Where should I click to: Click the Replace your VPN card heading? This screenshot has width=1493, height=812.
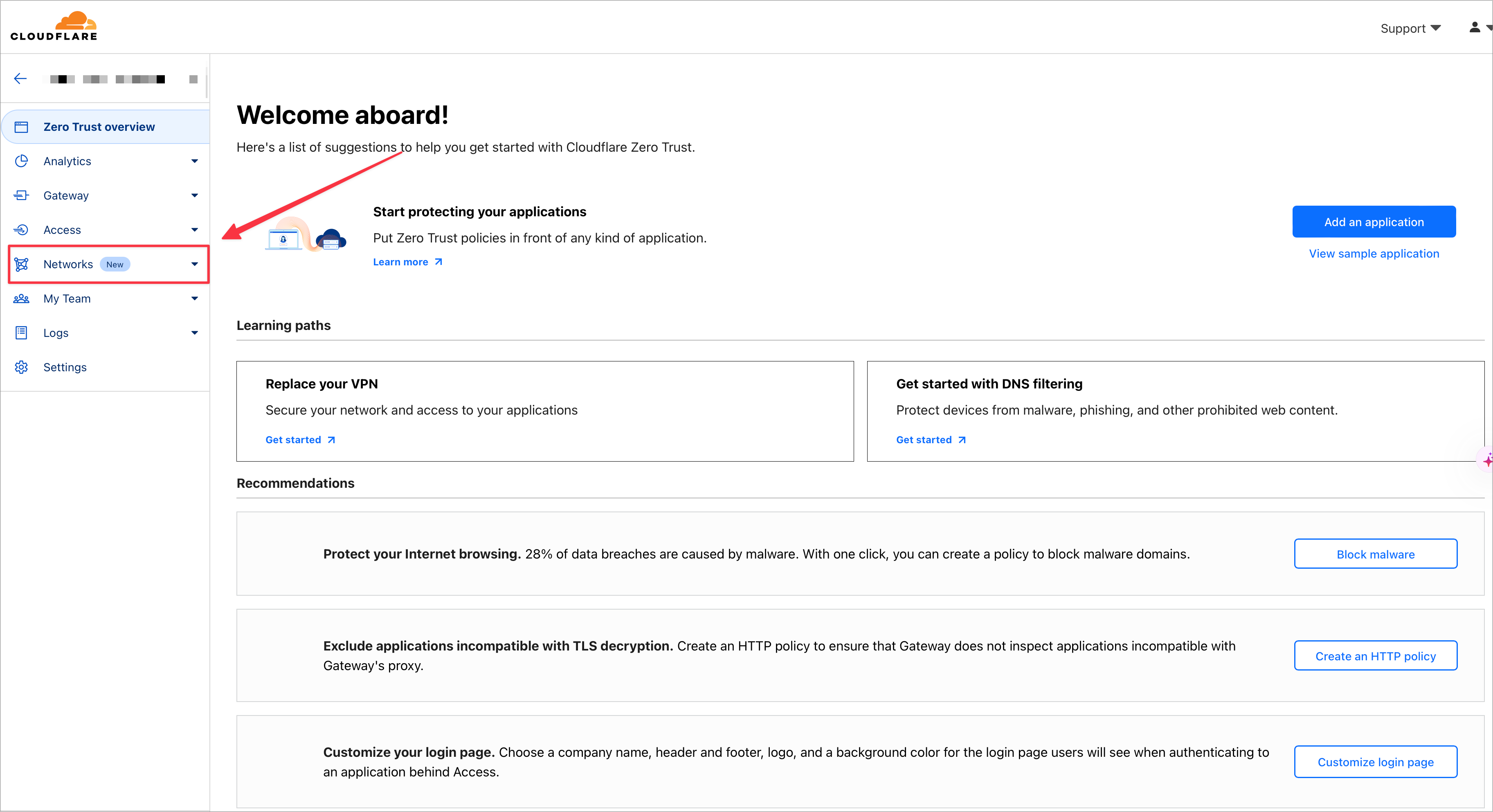[x=322, y=384]
